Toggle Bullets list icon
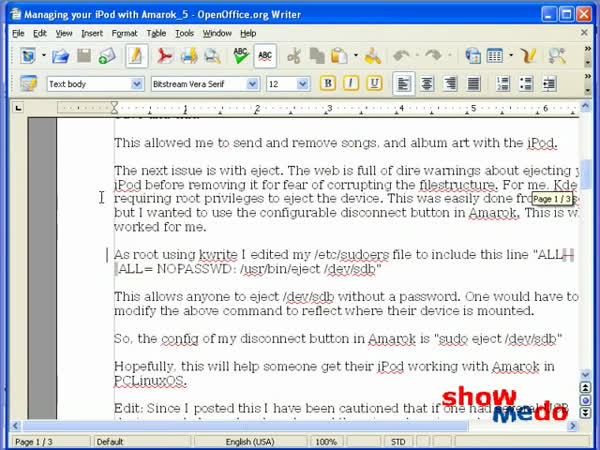 tap(526, 83)
